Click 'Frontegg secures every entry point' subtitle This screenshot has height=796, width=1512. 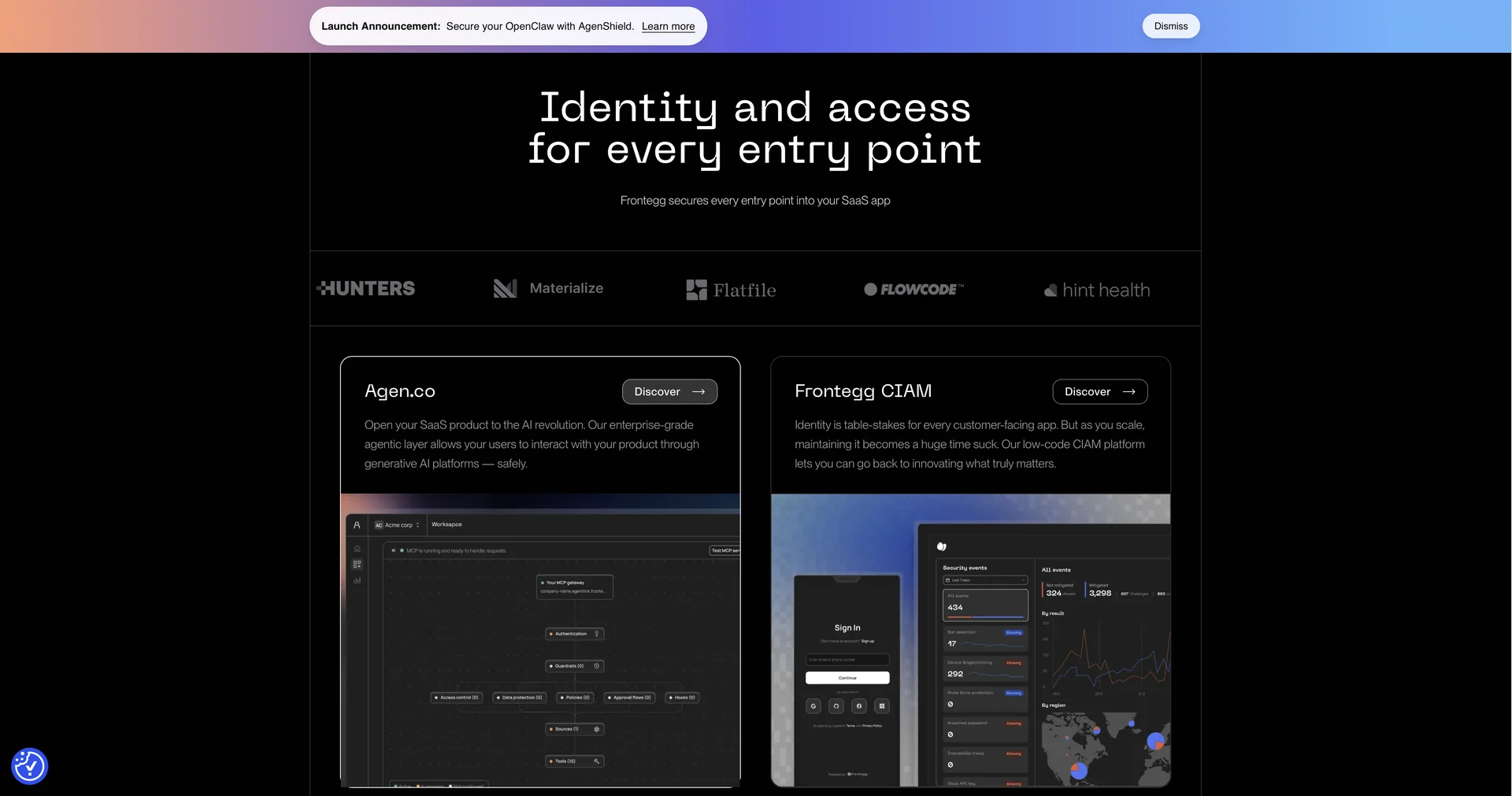point(755,201)
